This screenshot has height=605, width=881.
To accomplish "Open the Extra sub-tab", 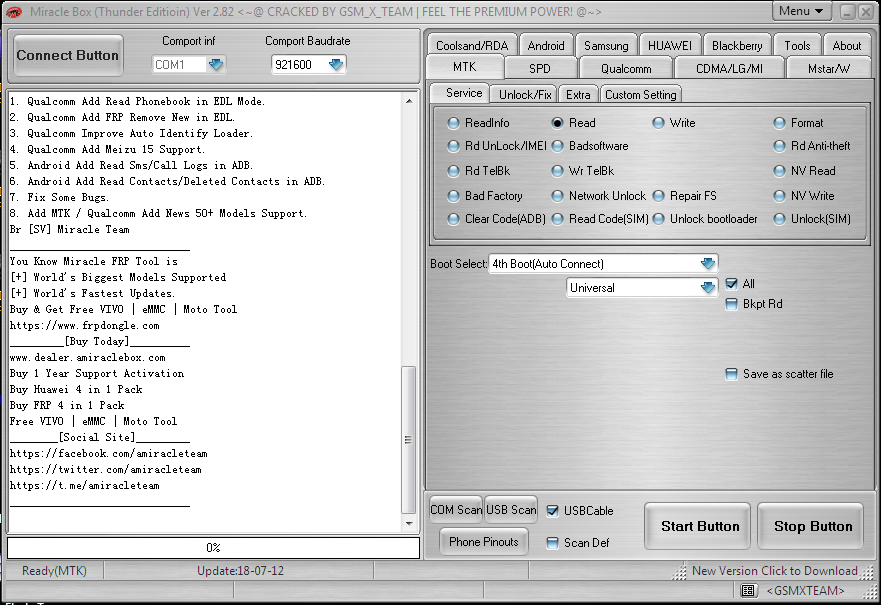I will pos(578,94).
